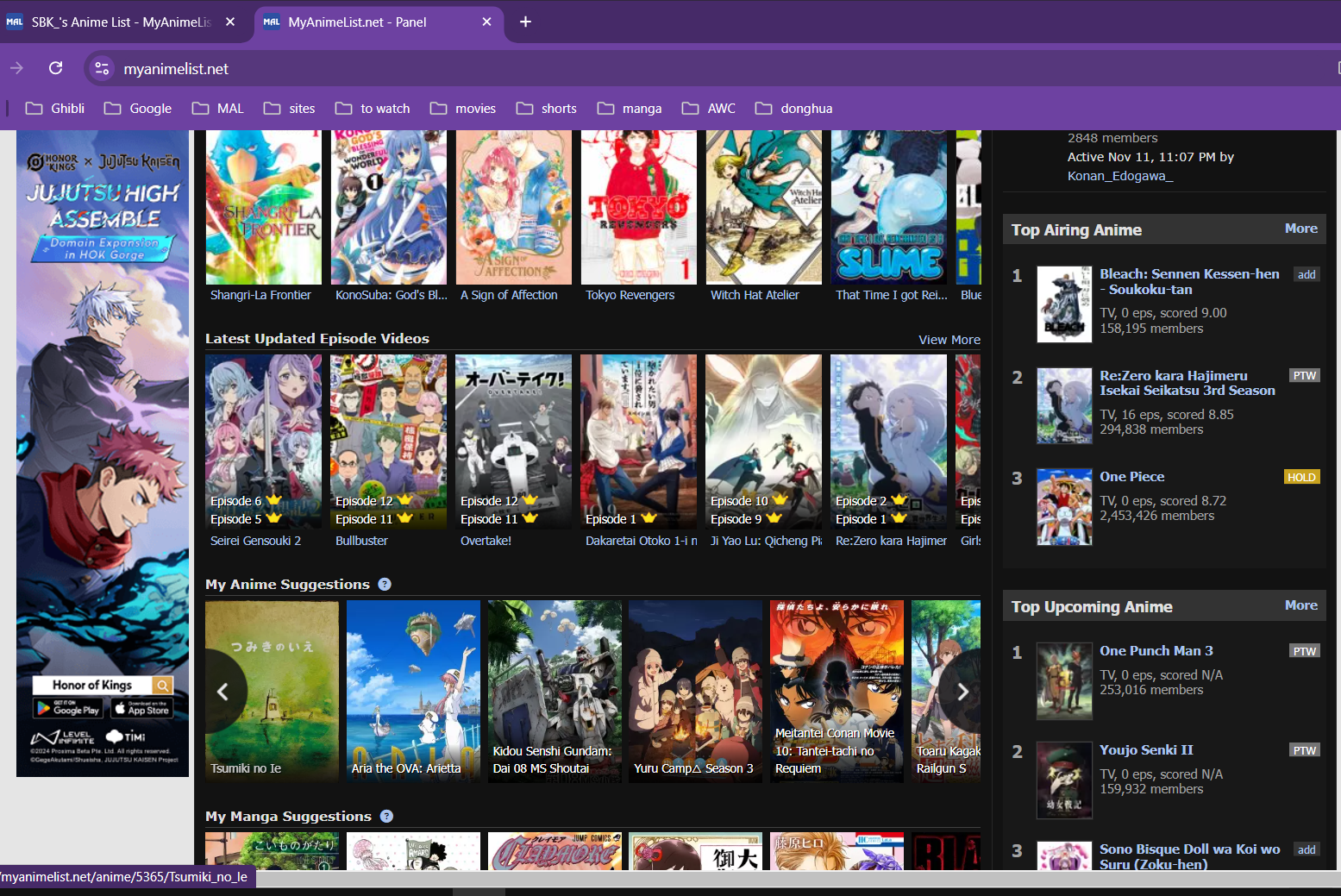Viewport: 1341px width, 896px height.
Task: Click the App Store badge in ad
Action: [x=142, y=708]
